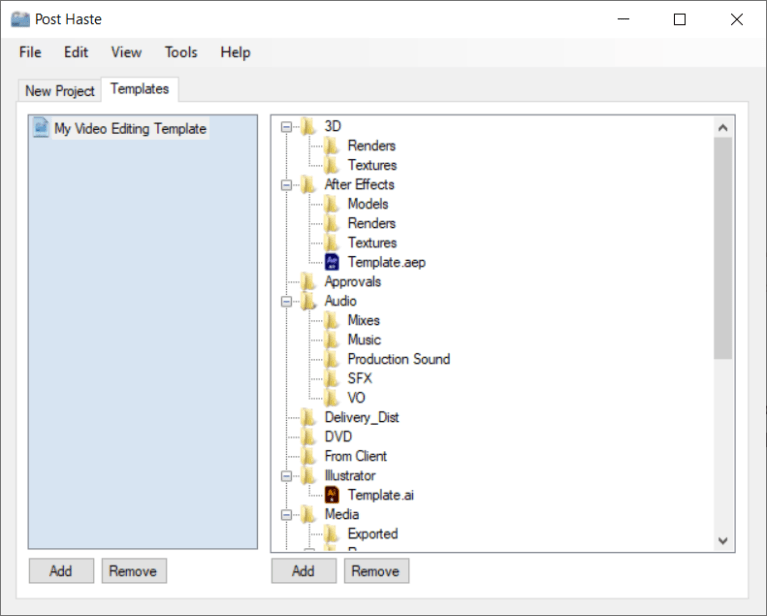Click the Illustrator Template.ai file icon
Screen dimensions: 767x616
(x=333, y=495)
